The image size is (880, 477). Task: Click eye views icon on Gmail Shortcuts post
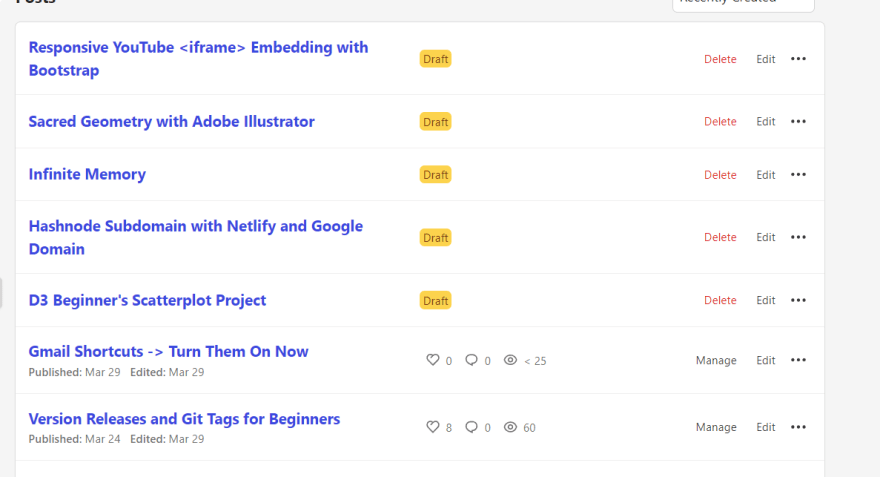510,360
